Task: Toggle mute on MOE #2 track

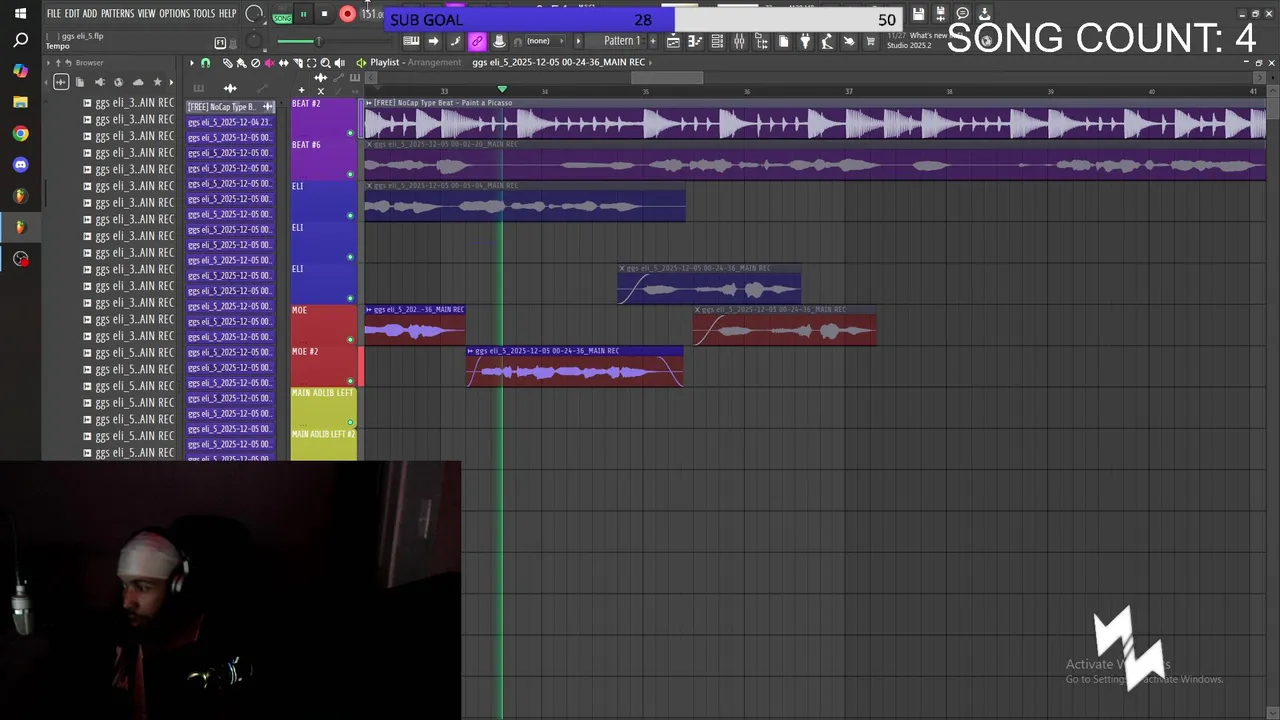Action: click(x=350, y=381)
